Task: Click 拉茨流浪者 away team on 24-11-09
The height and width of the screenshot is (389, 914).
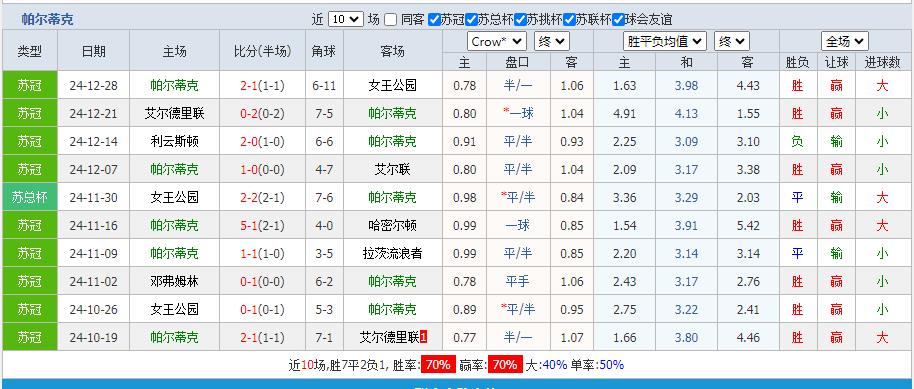Action: 393,254
